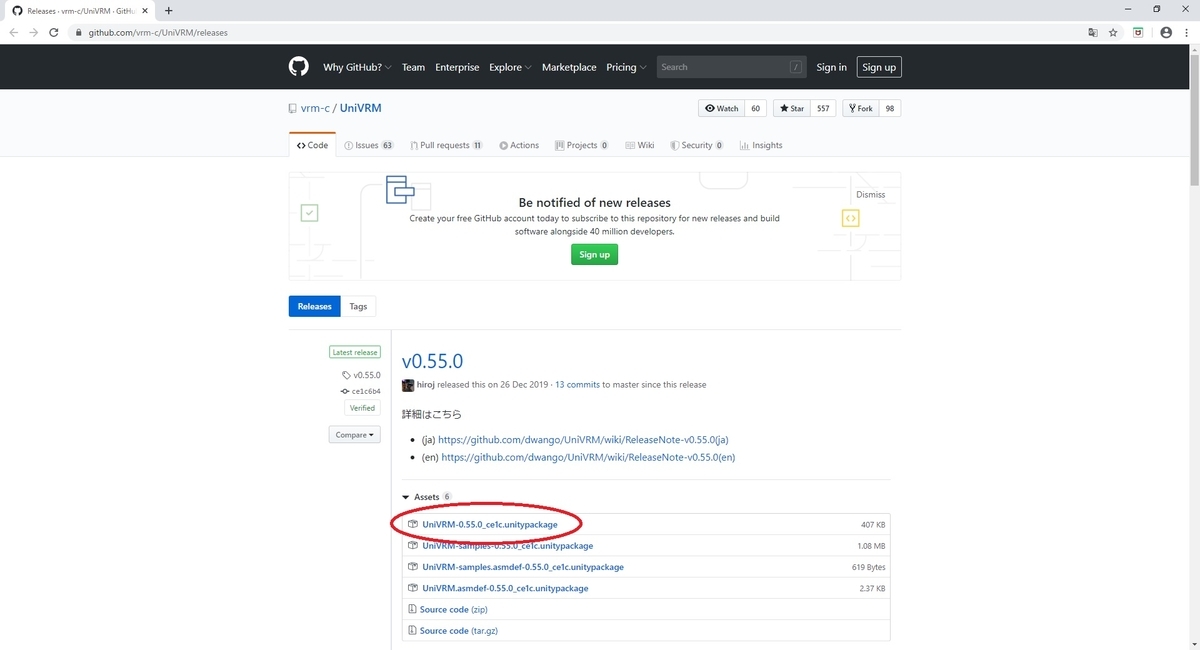Click the Fork button

(x=862, y=108)
